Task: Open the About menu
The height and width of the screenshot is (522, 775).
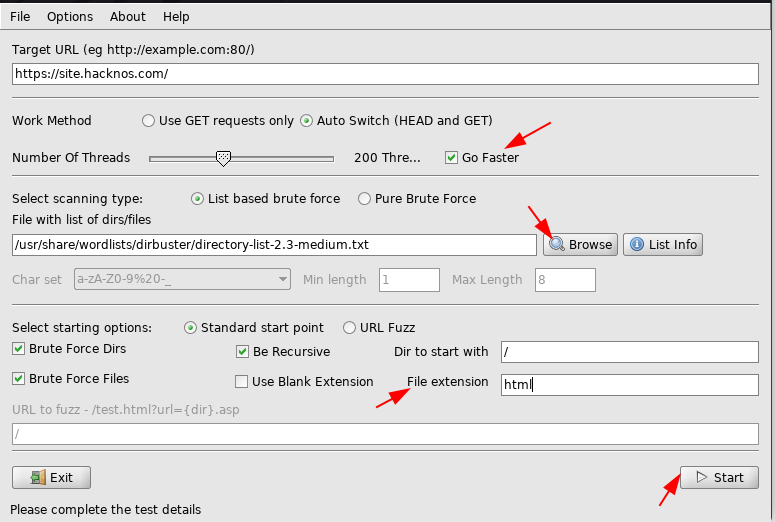Action: [128, 17]
